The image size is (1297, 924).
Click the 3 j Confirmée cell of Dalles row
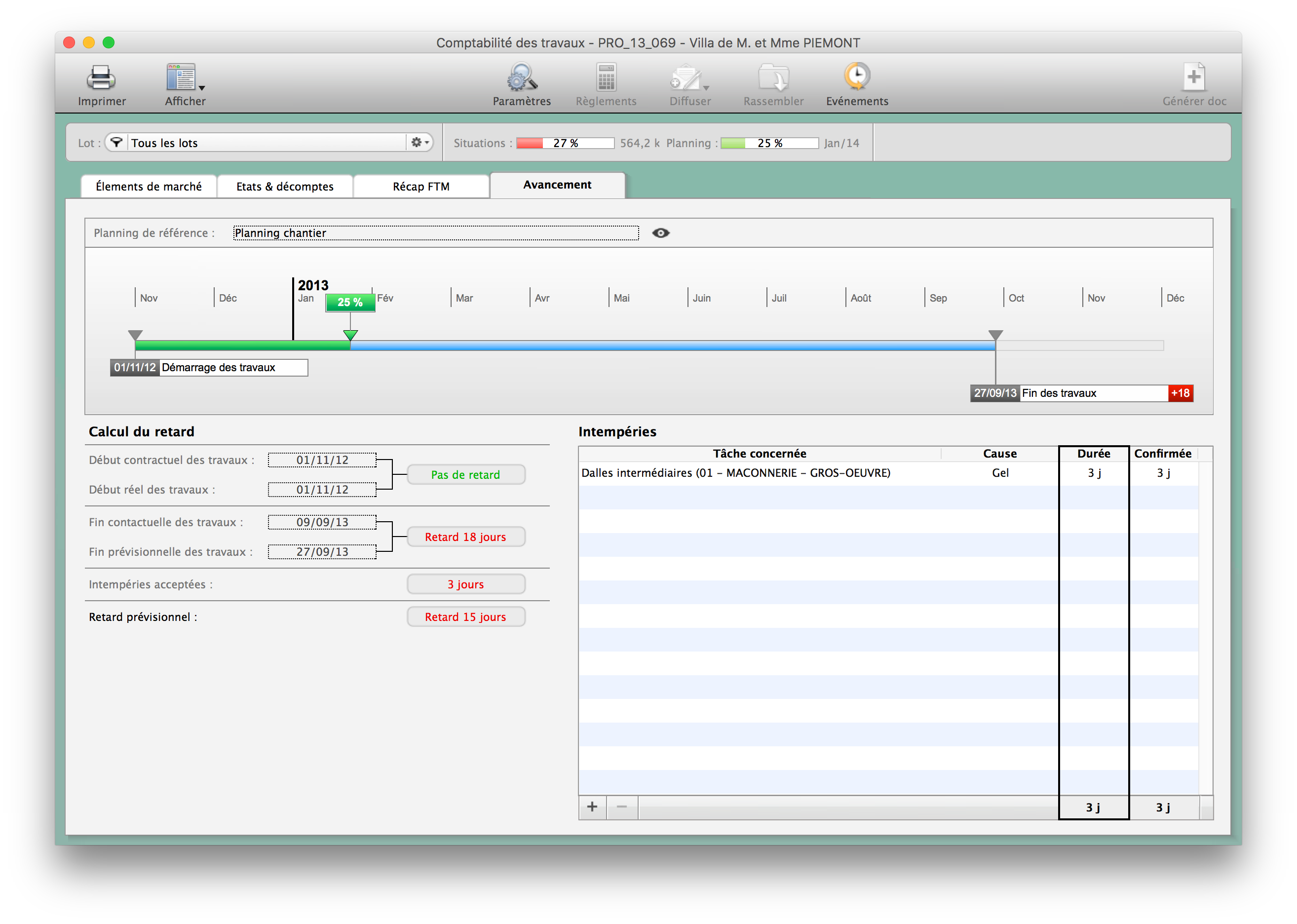pos(1163,473)
